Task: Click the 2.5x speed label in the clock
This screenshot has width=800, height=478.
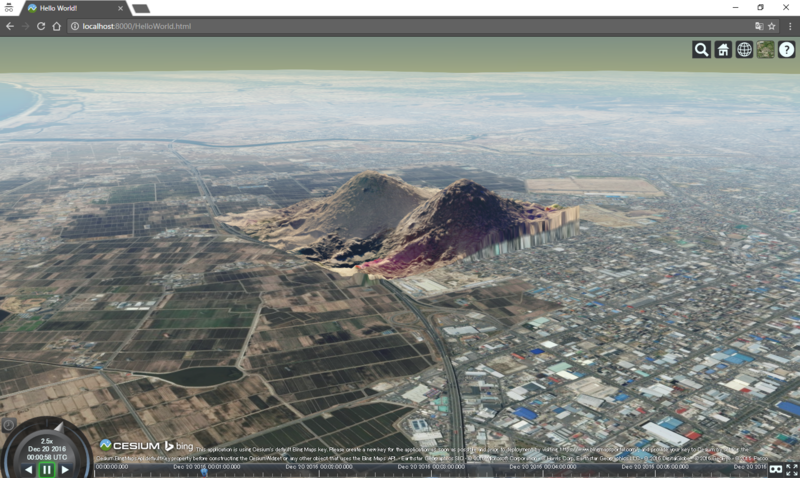Action: tap(46, 441)
